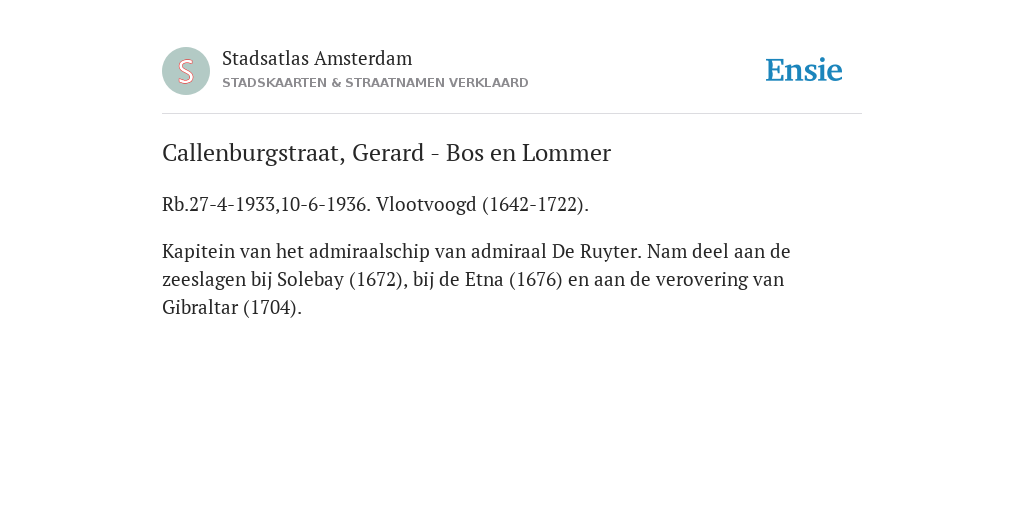Click the lifespan text (1642-1722)
Screen dimensions: 1024x512
click(536, 205)
